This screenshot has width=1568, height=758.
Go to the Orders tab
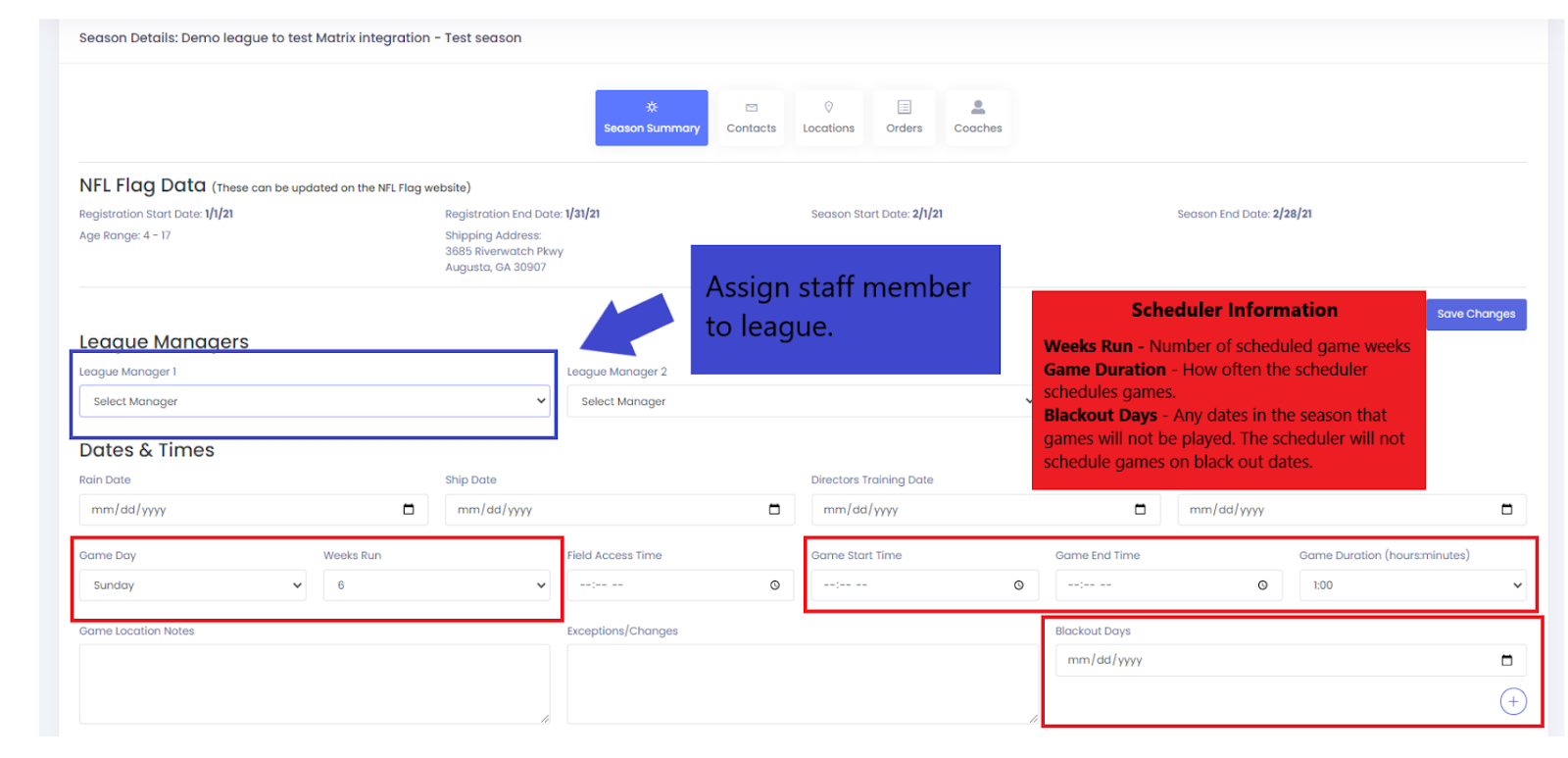pos(904,118)
